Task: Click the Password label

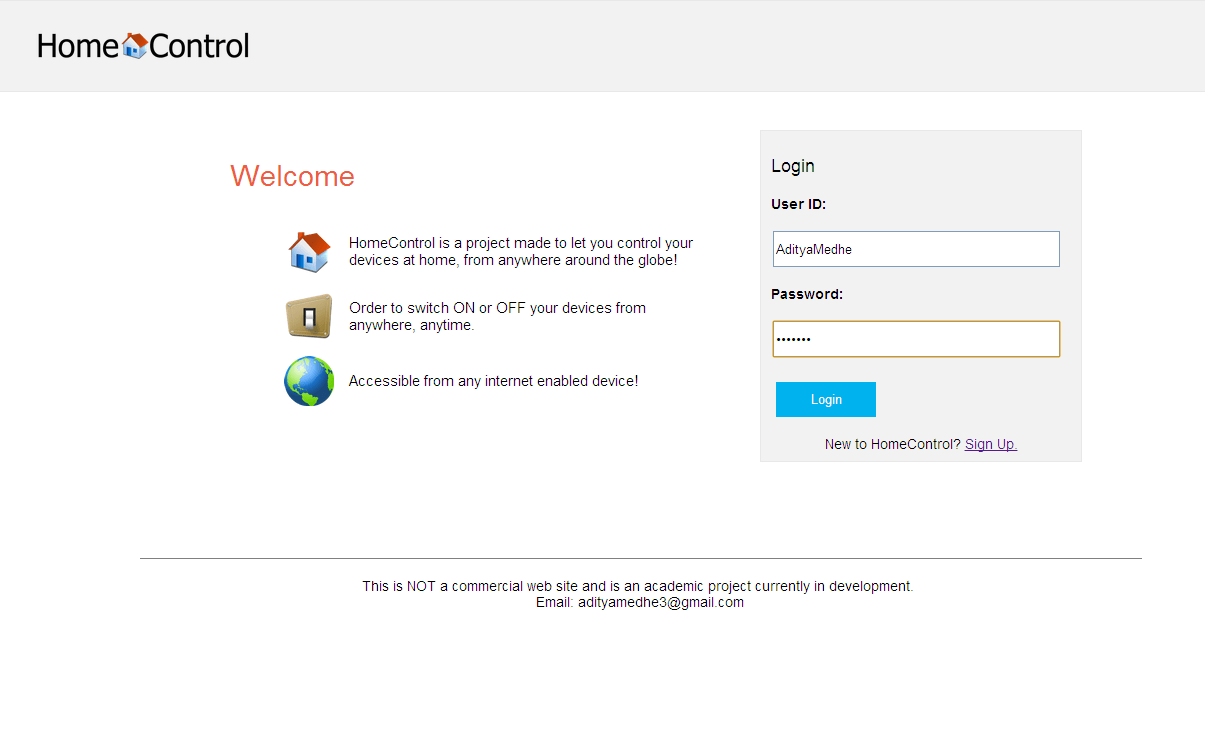Action: click(806, 294)
